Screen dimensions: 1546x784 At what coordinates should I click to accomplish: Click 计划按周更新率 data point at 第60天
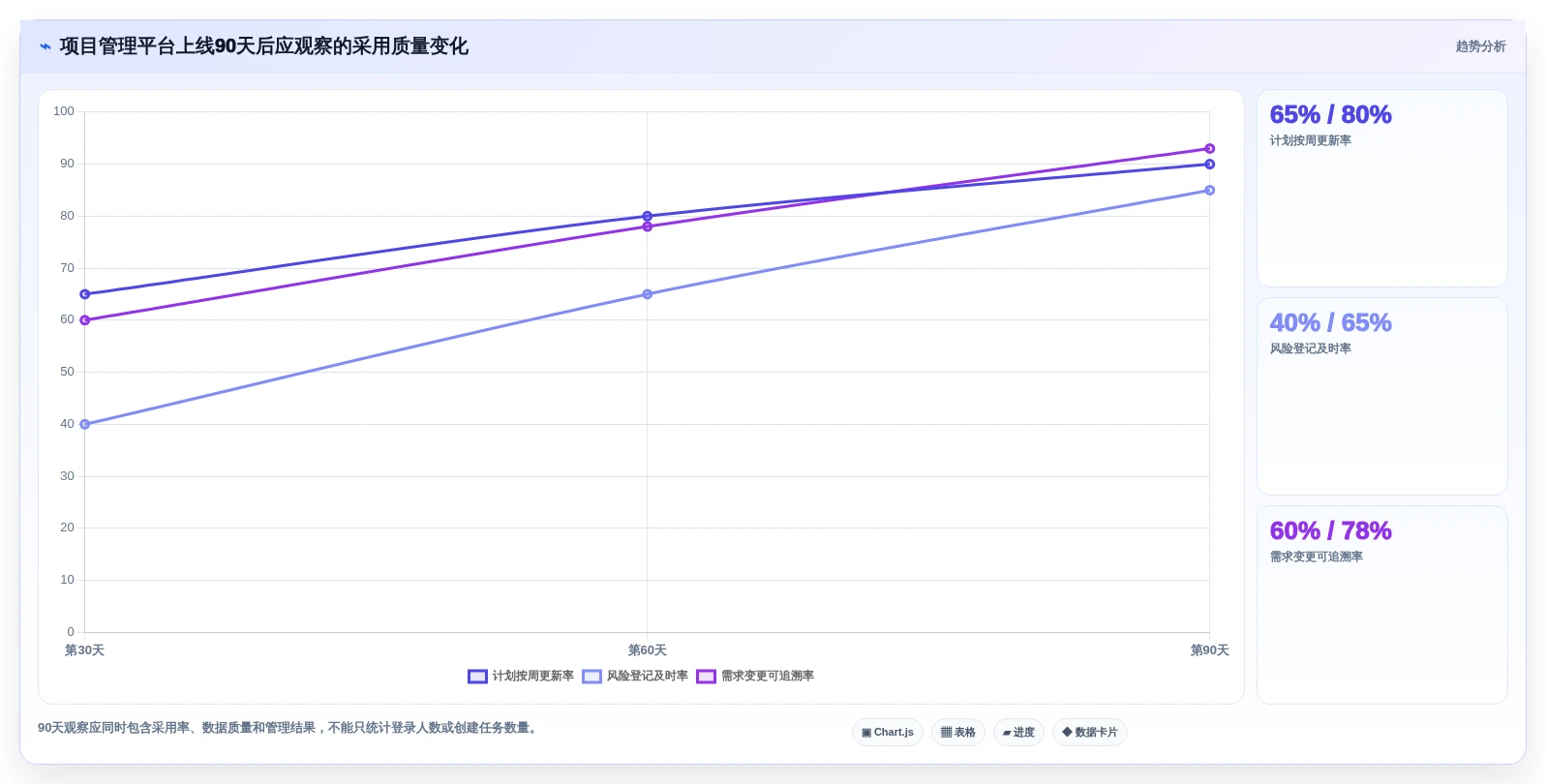(648, 216)
